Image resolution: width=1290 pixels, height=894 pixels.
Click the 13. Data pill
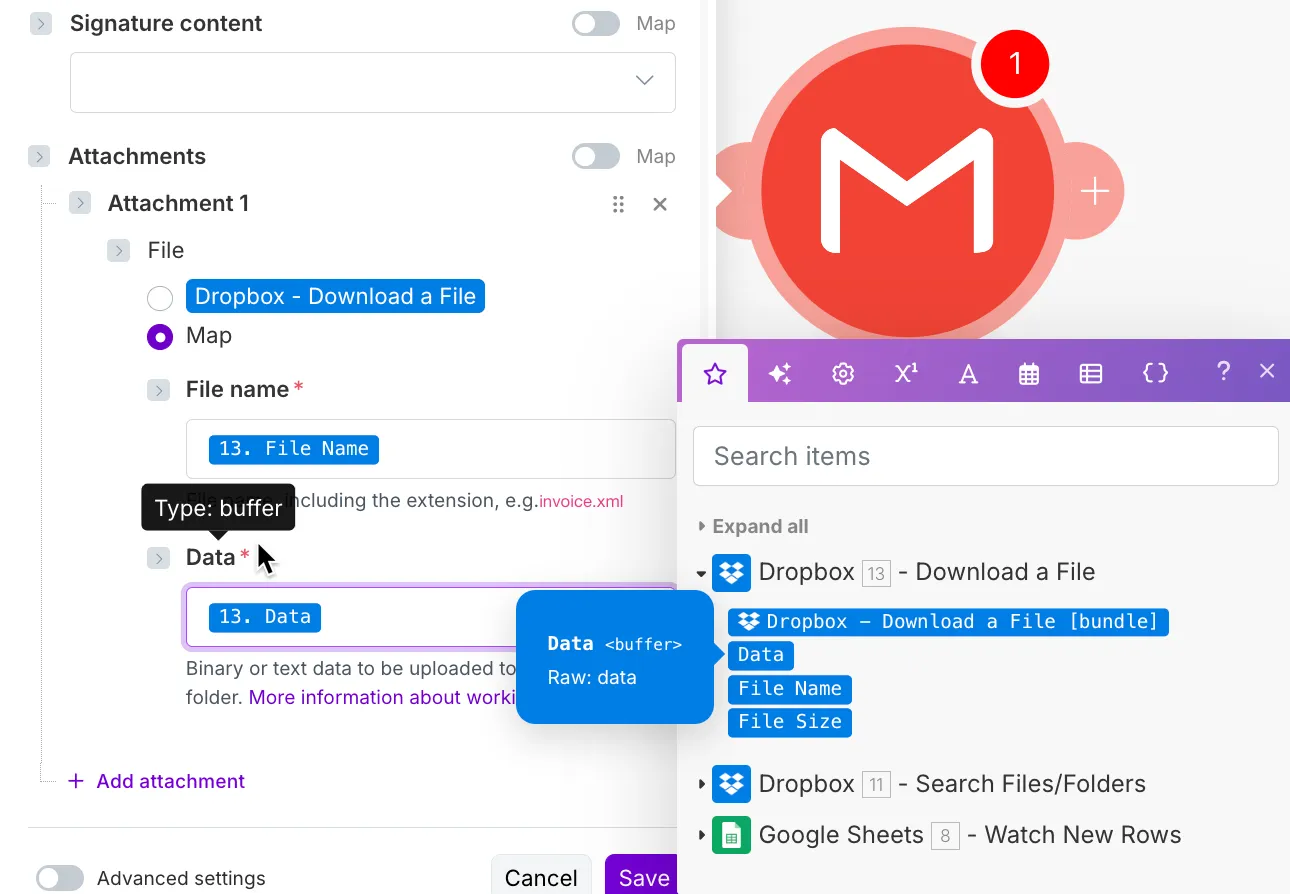(x=265, y=617)
